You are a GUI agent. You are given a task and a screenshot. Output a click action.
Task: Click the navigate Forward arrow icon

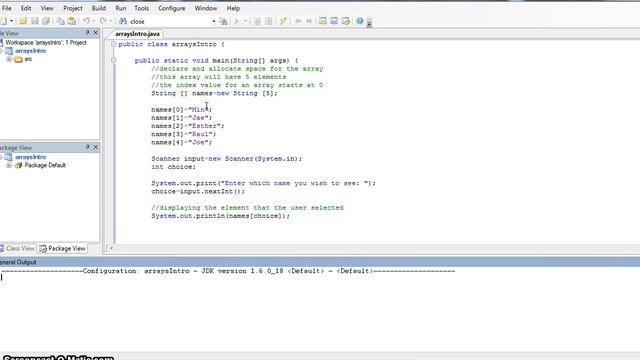309,21
